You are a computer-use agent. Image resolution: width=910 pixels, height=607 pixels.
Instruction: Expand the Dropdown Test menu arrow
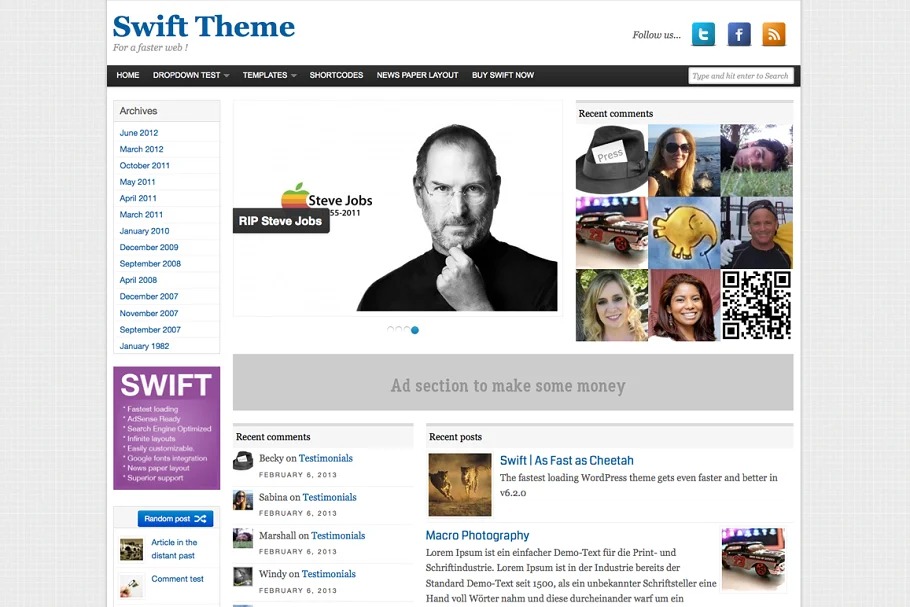(226, 75)
